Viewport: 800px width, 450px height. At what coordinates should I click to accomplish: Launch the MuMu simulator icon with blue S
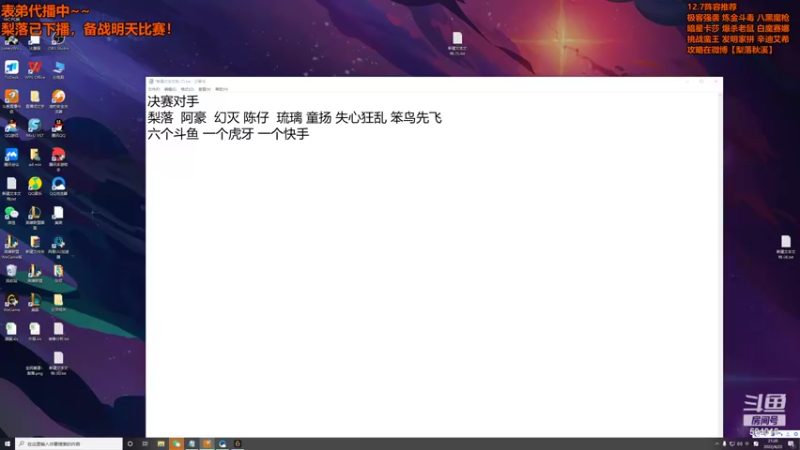tap(35, 128)
